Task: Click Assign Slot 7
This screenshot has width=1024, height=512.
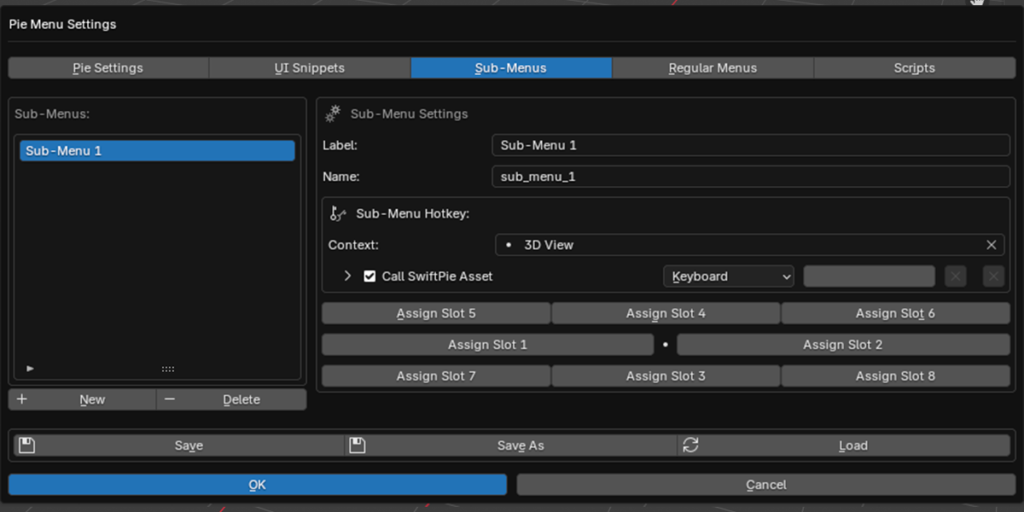Action: coord(436,376)
